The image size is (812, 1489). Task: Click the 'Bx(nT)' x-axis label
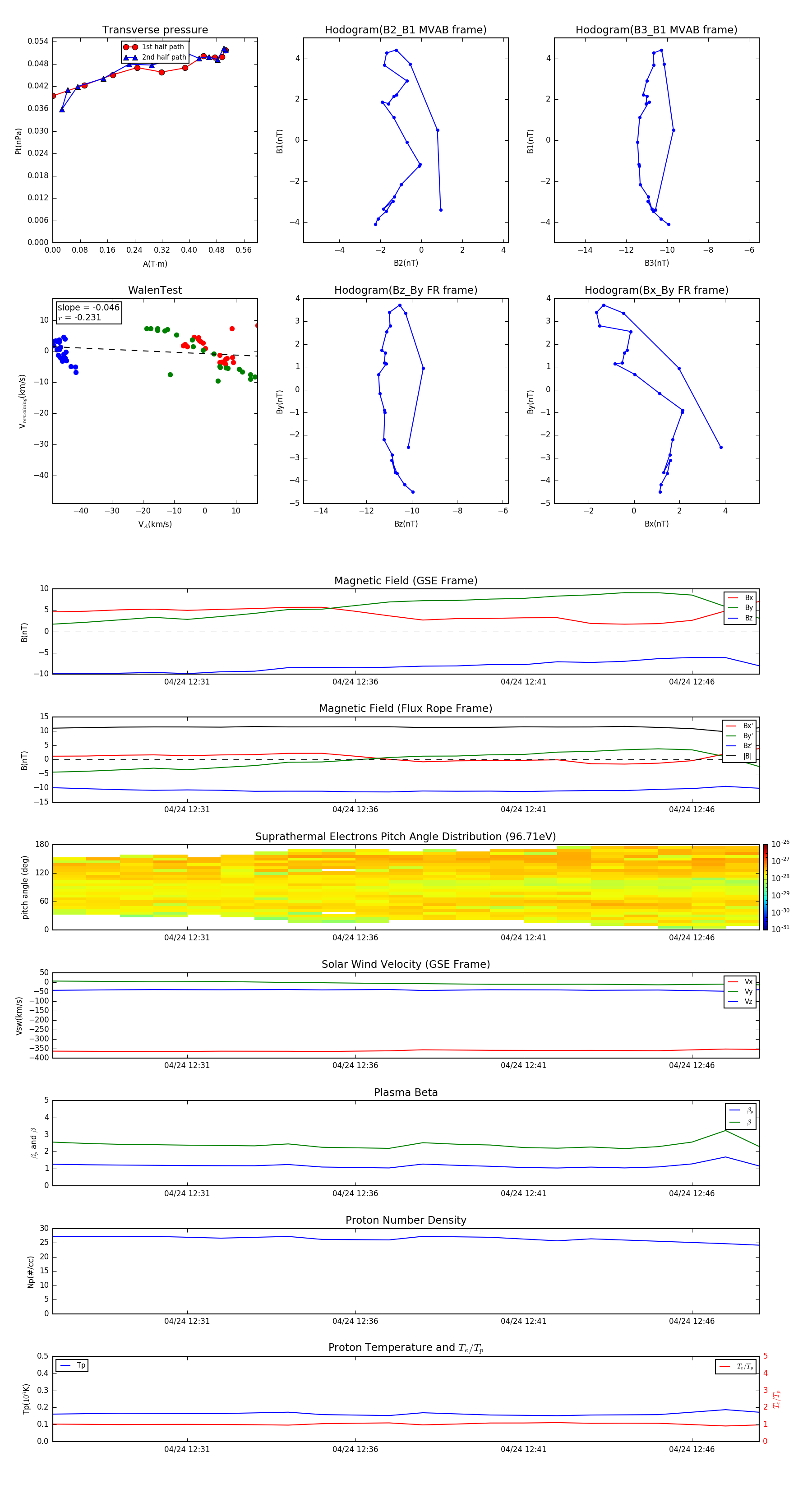coord(656,524)
